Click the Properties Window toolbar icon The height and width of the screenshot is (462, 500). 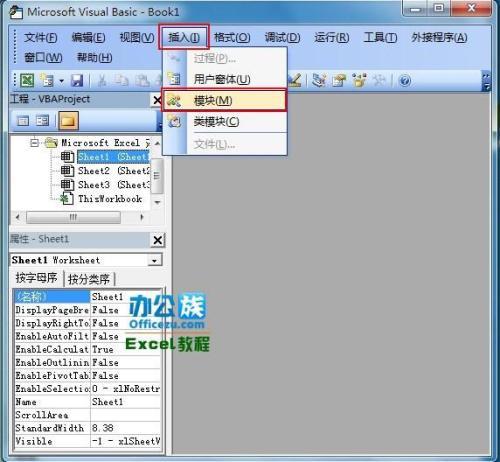339,80
